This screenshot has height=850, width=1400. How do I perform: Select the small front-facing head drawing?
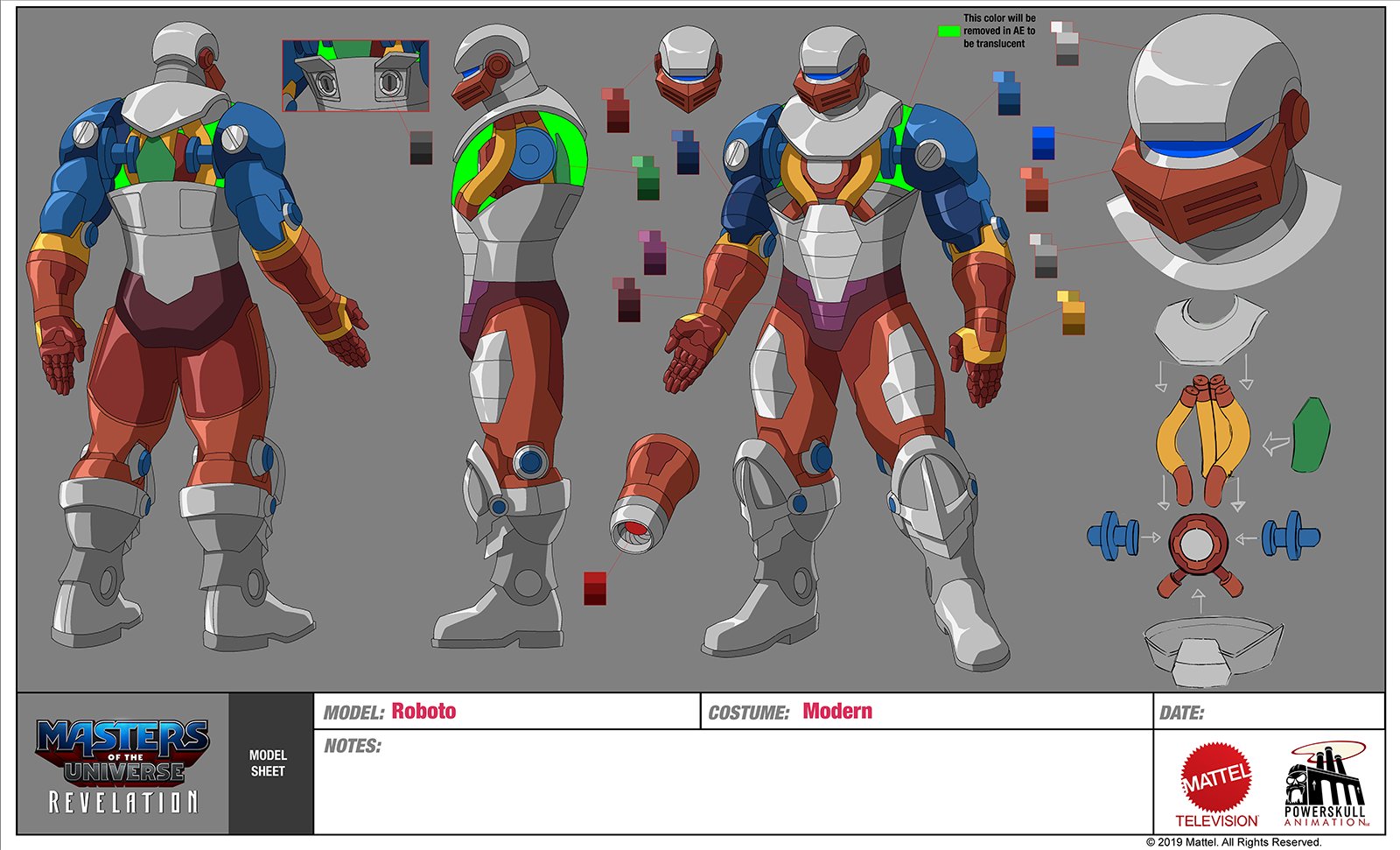point(689,68)
